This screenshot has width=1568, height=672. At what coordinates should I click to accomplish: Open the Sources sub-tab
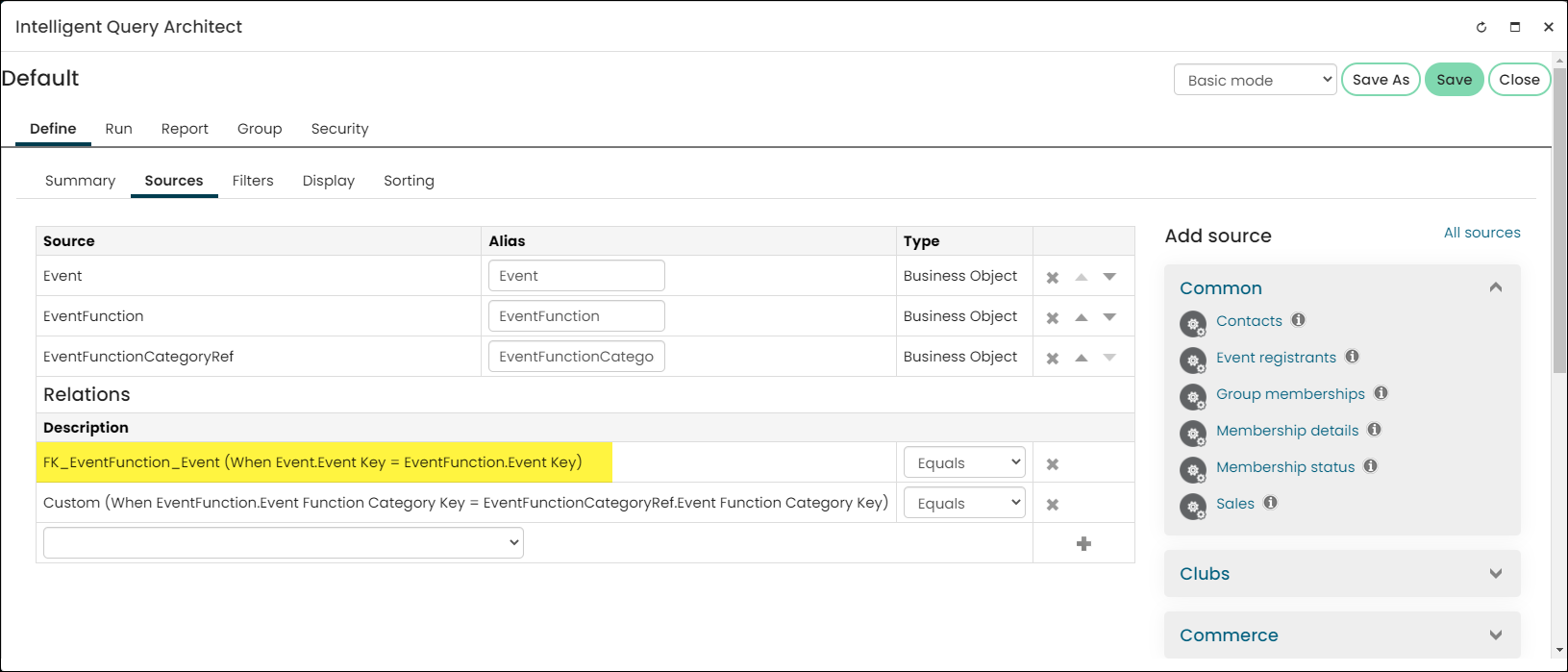(x=174, y=181)
